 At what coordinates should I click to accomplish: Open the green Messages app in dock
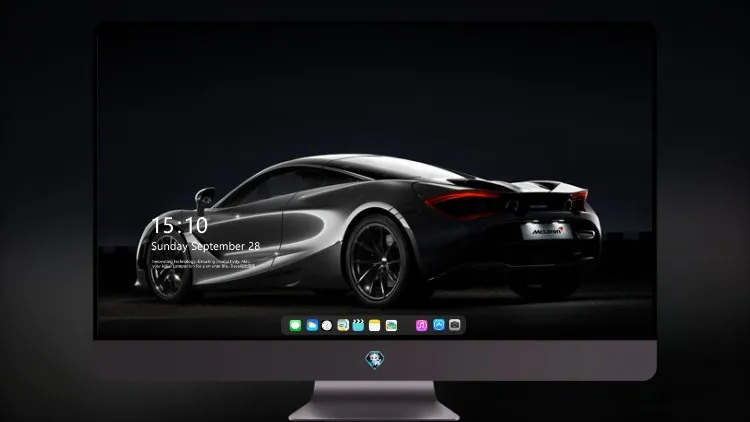pos(295,325)
